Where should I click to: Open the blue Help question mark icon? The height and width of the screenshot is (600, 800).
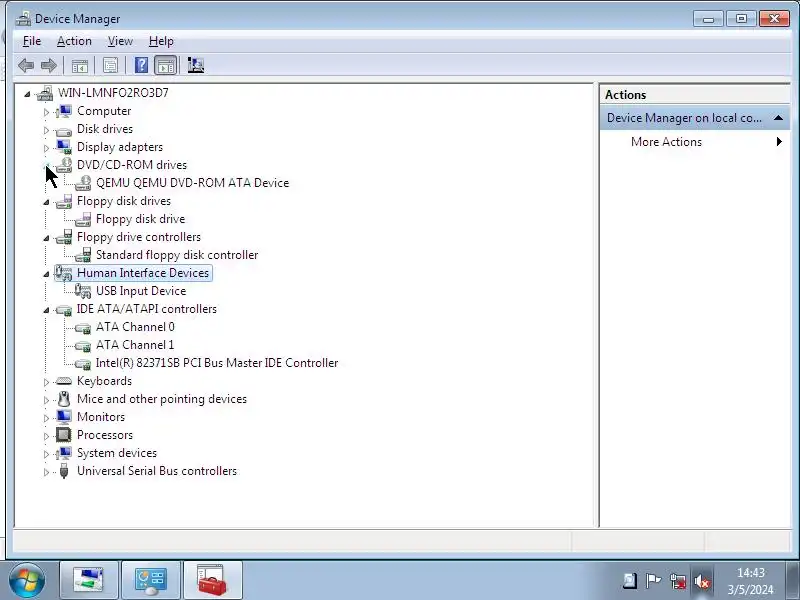pos(141,65)
